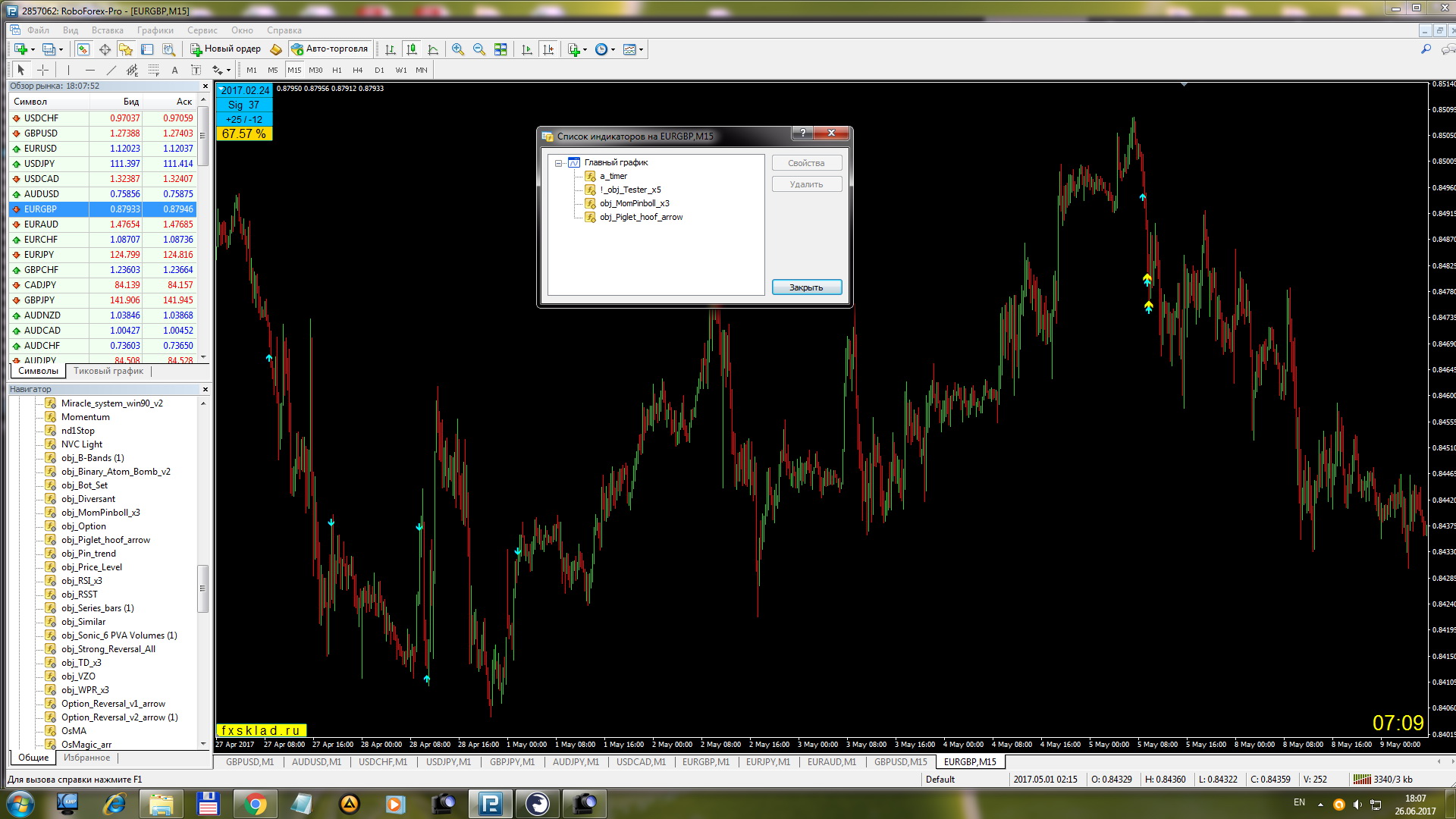This screenshot has height=819, width=1456.
Task: Select the trendline drawing tool
Action: (x=111, y=70)
